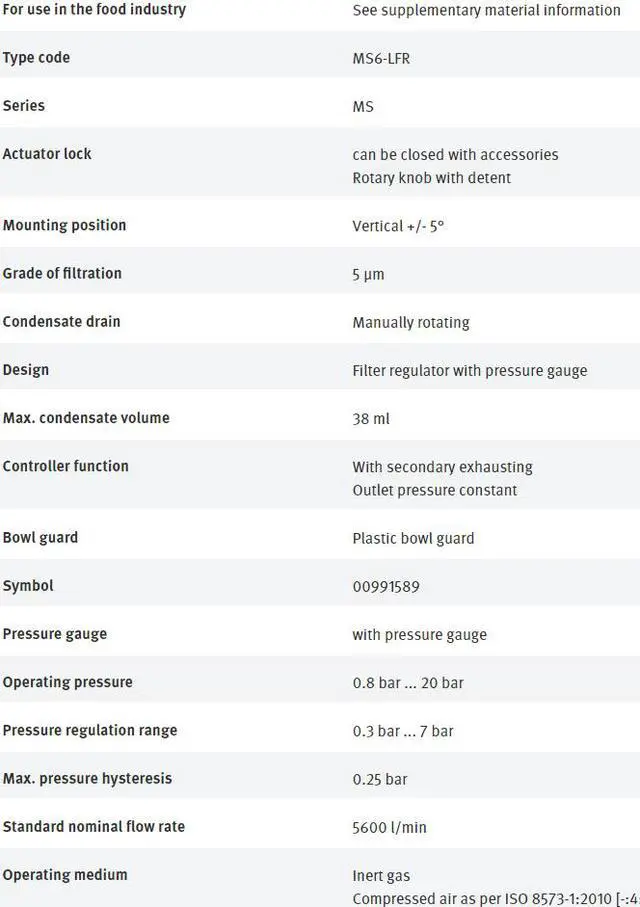Click the "Inert gas" operating medium text
The width and height of the screenshot is (640, 907).
381,876
